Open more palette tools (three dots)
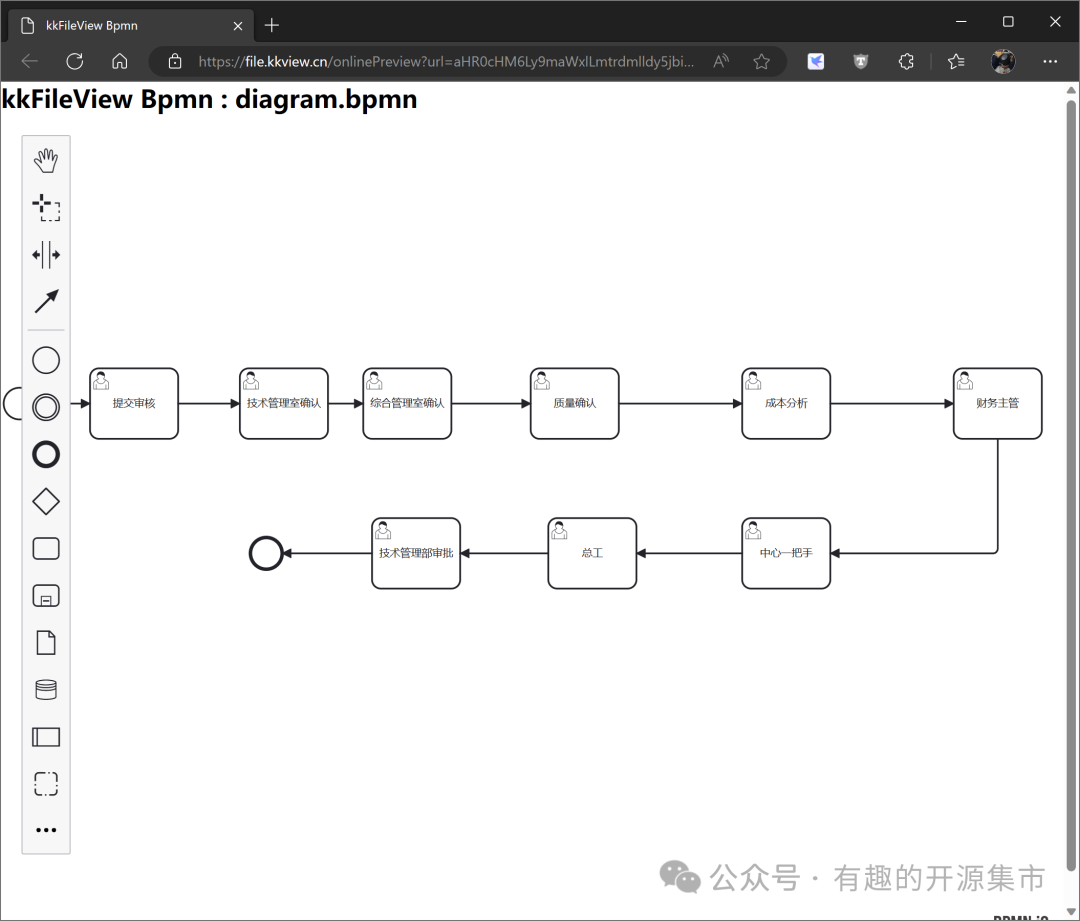This screenshot has height=921, width=1080. click(x=46, y=830)
